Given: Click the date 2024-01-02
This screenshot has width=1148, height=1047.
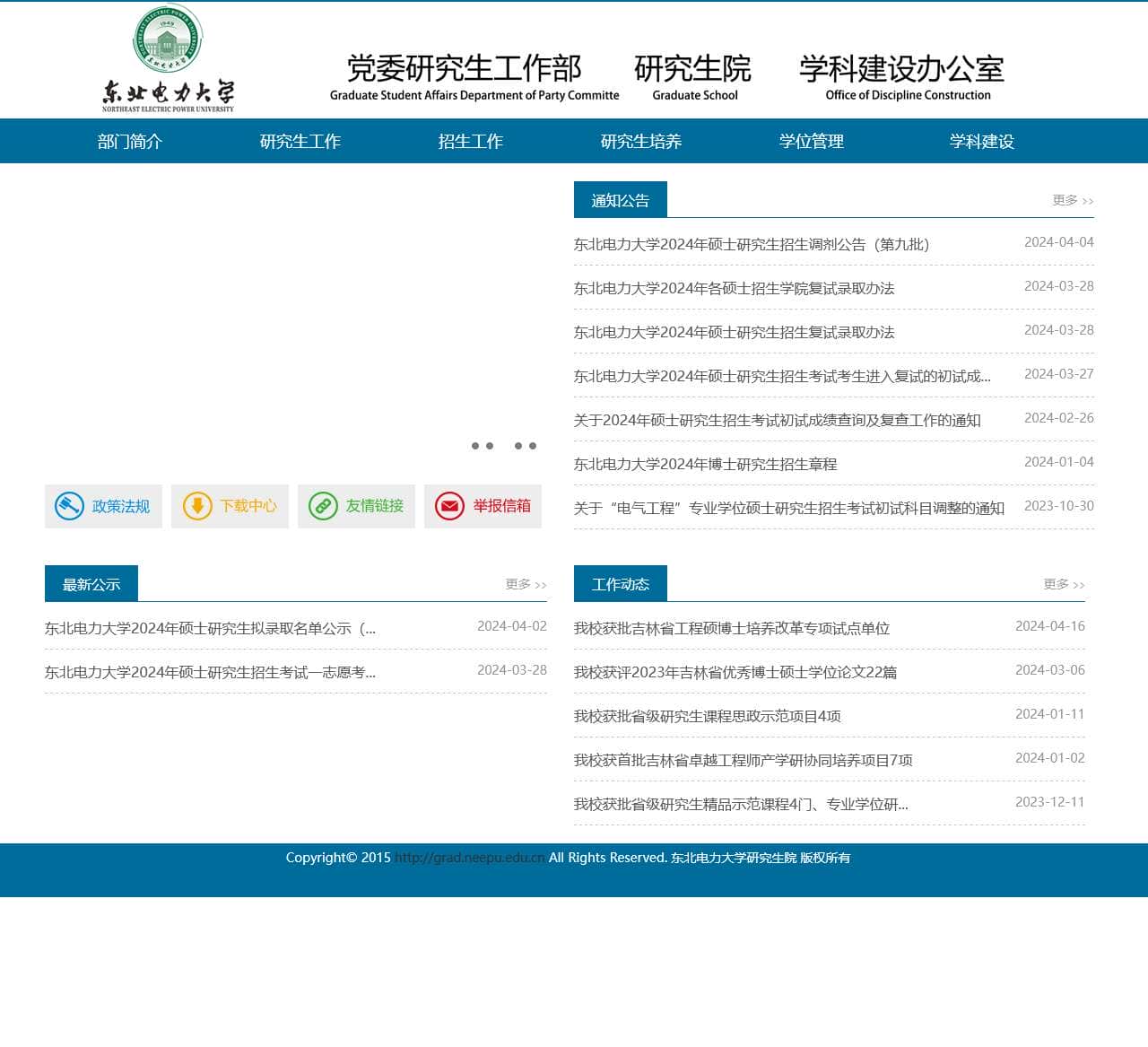Looking at the screenshot, I should pos(1050,758).
